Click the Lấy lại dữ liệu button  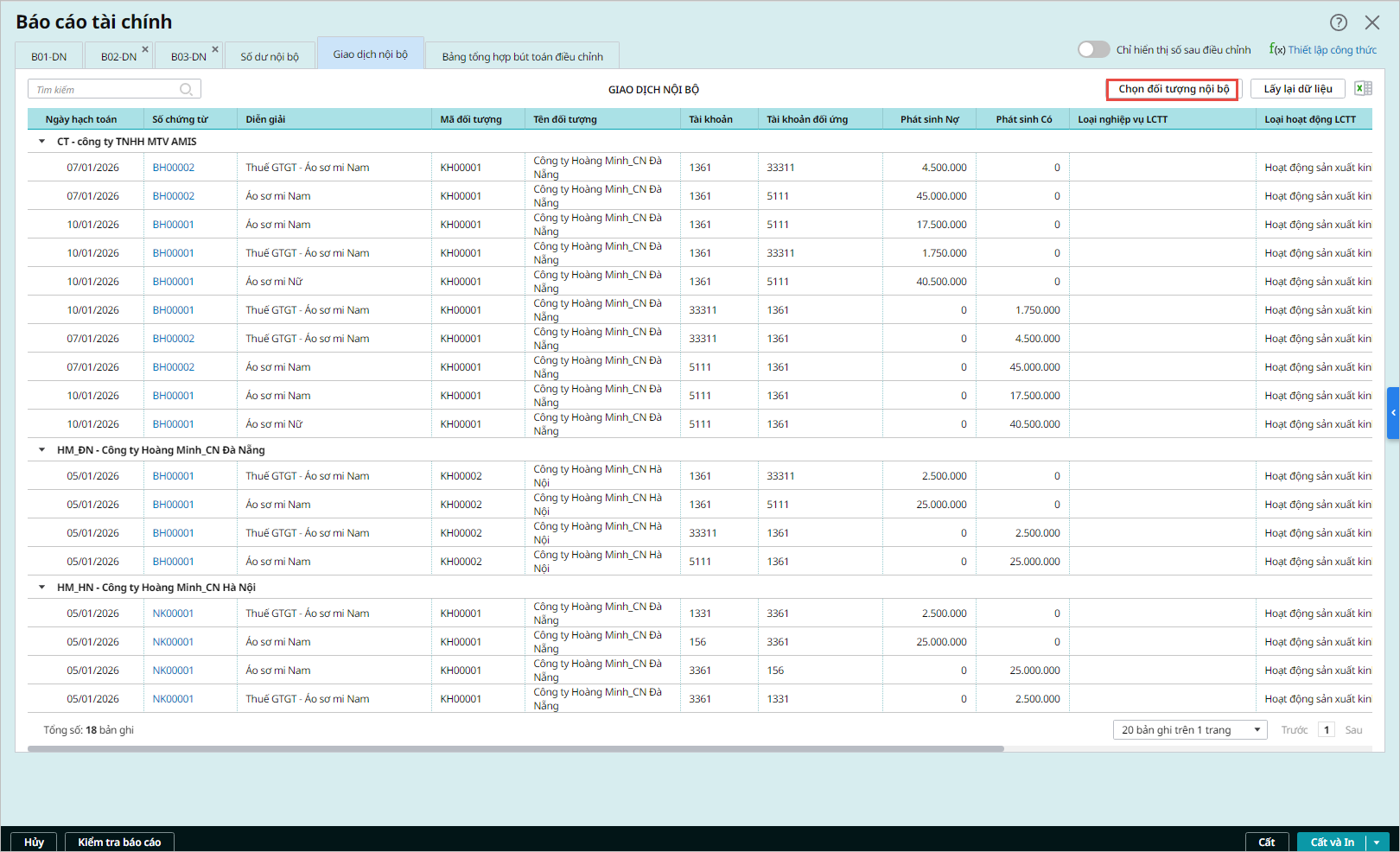tap(1297, 89)
